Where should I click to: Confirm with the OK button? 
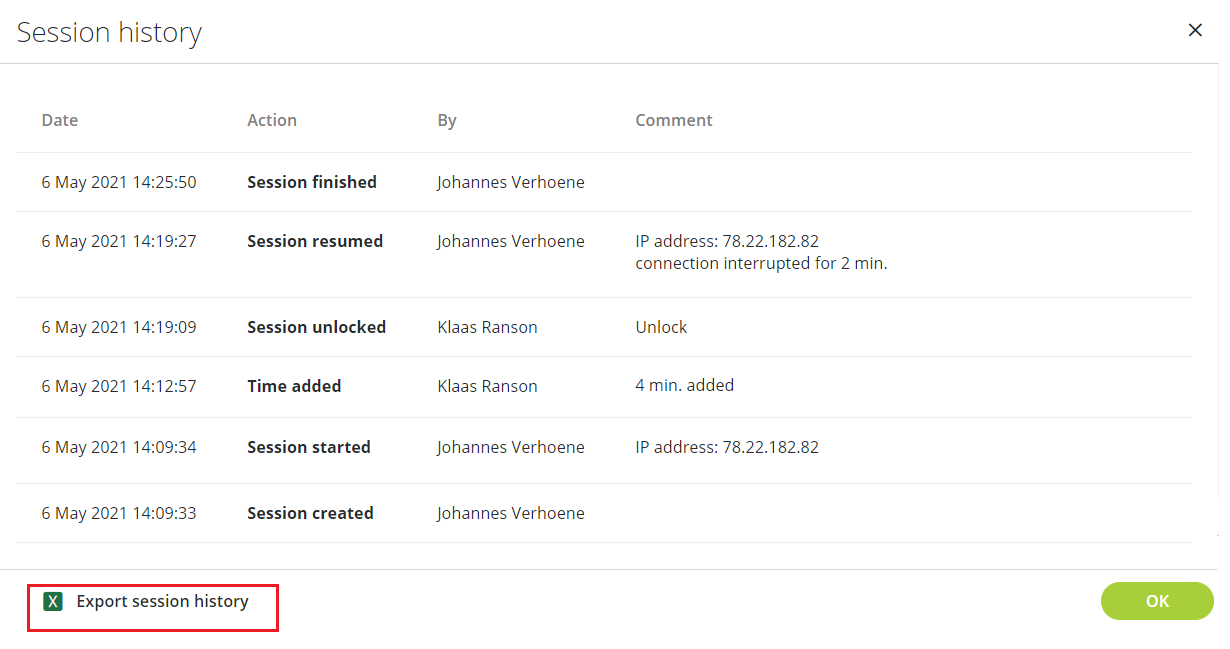coord(1157,601)
